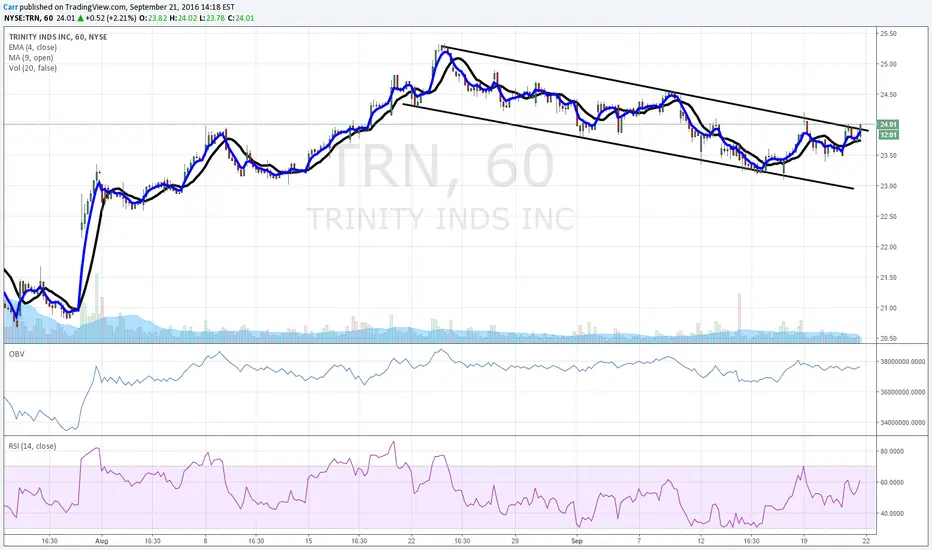This screenshot has width=932, height=550.
Task: Click the 22.50 price axis label
Action: click(888, 216)
